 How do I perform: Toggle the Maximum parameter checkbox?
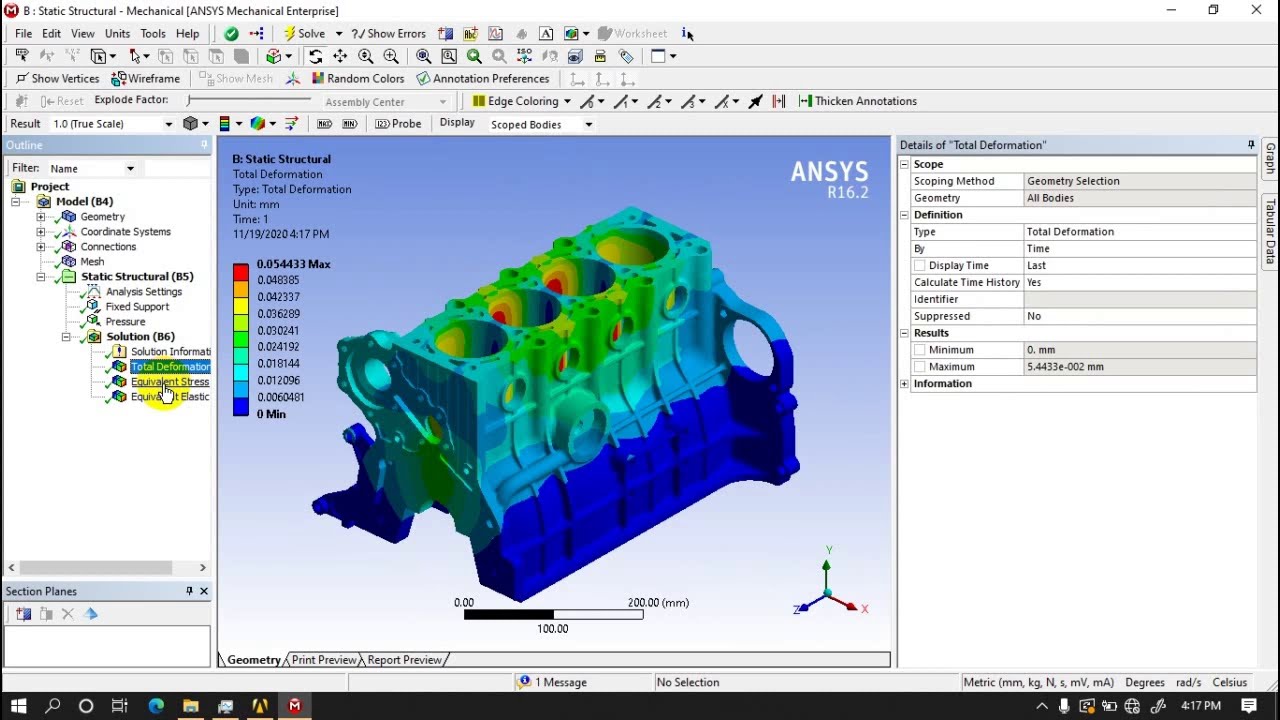[919, 366]
